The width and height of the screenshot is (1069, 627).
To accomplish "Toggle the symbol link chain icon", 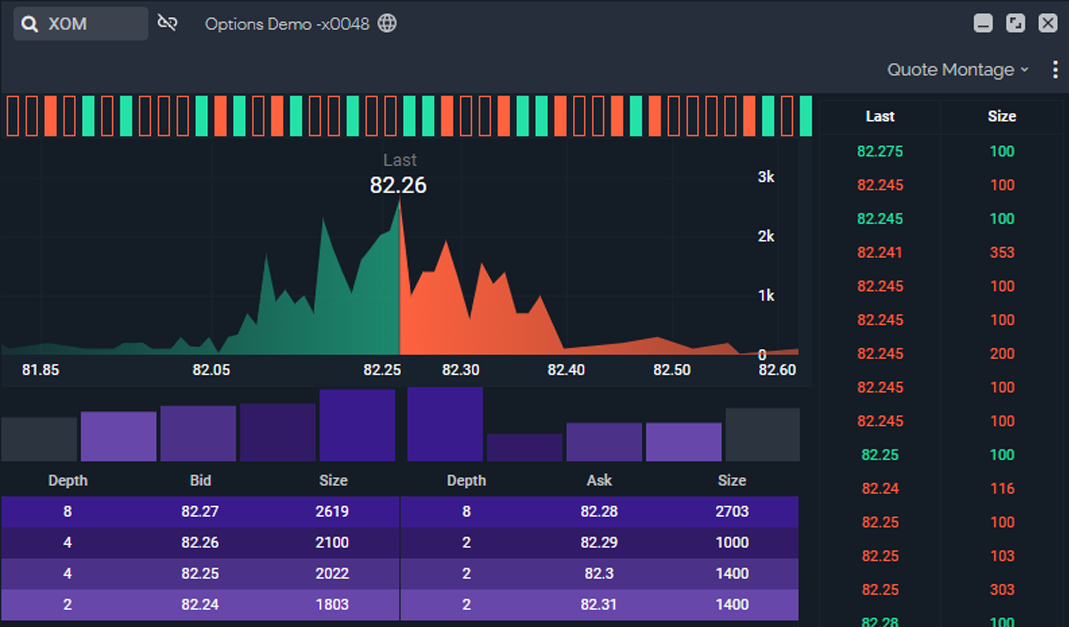I will [167, 23].
